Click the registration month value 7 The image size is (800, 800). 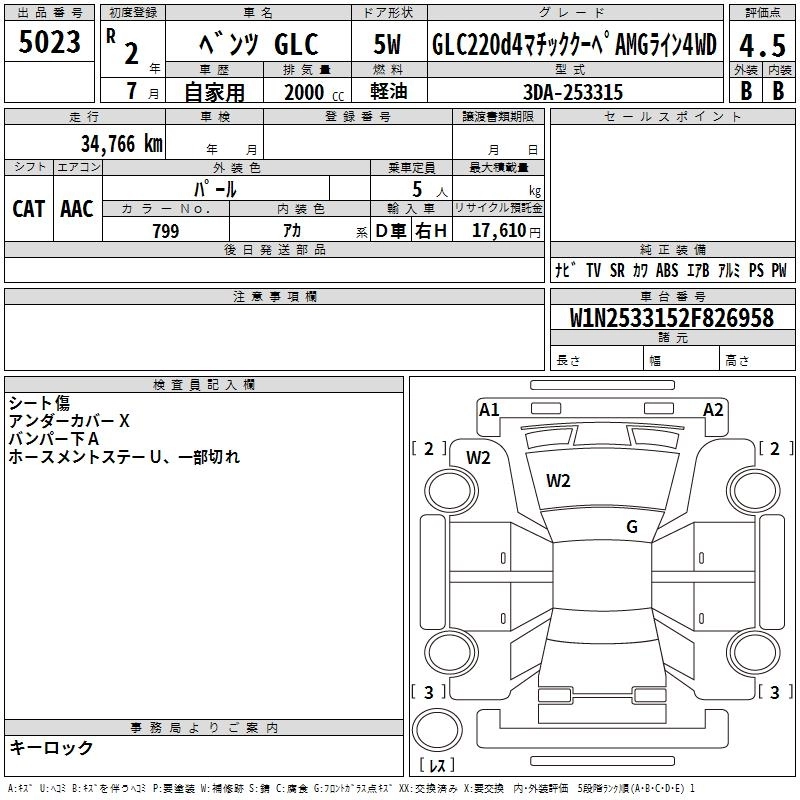coord(132,91)
